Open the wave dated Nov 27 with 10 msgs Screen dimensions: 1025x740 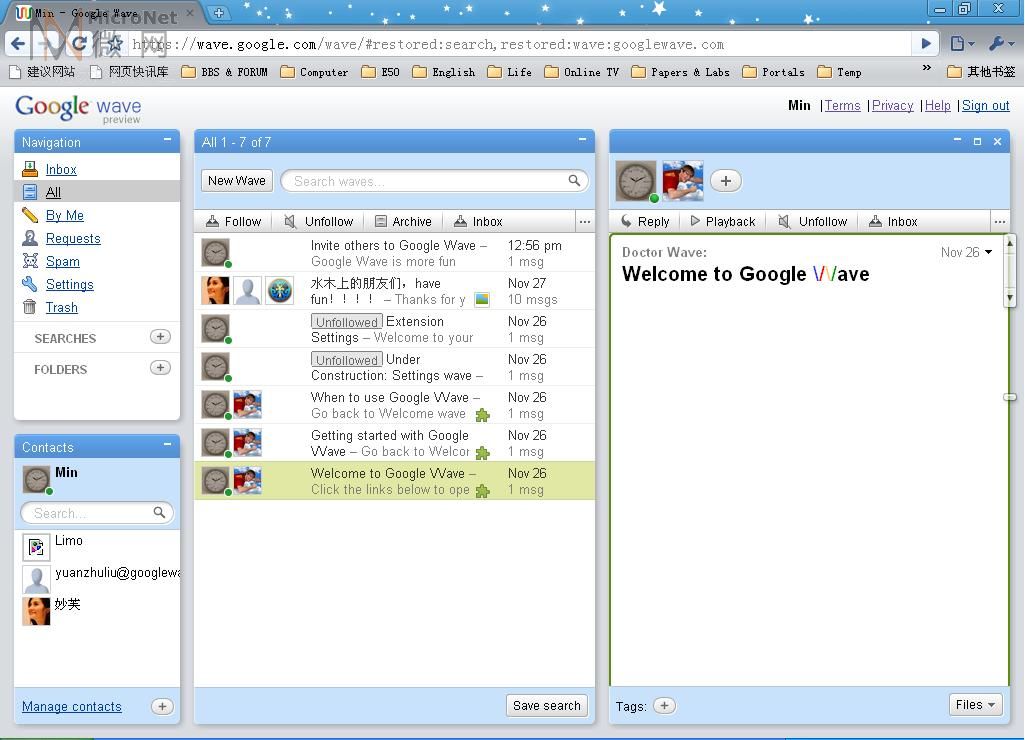[x=395, y=291]
